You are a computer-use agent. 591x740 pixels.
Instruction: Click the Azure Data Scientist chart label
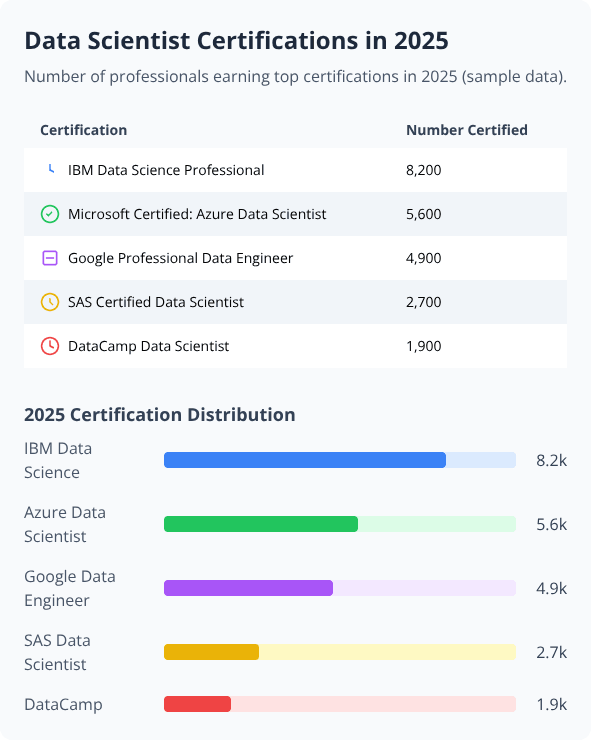[65, 524]
